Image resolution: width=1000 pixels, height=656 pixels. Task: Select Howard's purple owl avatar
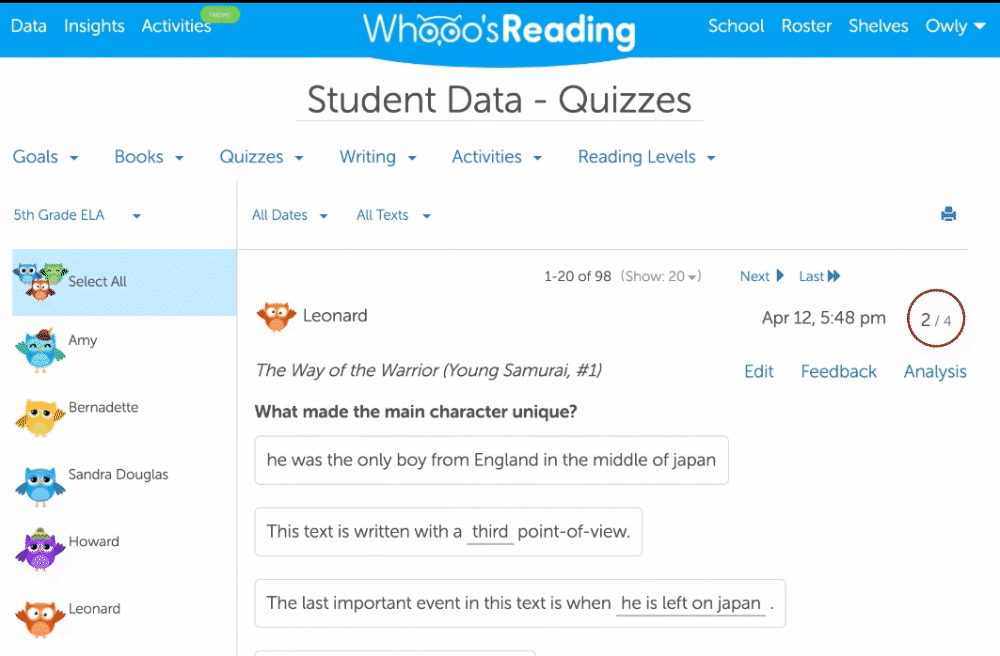[40, 549]
